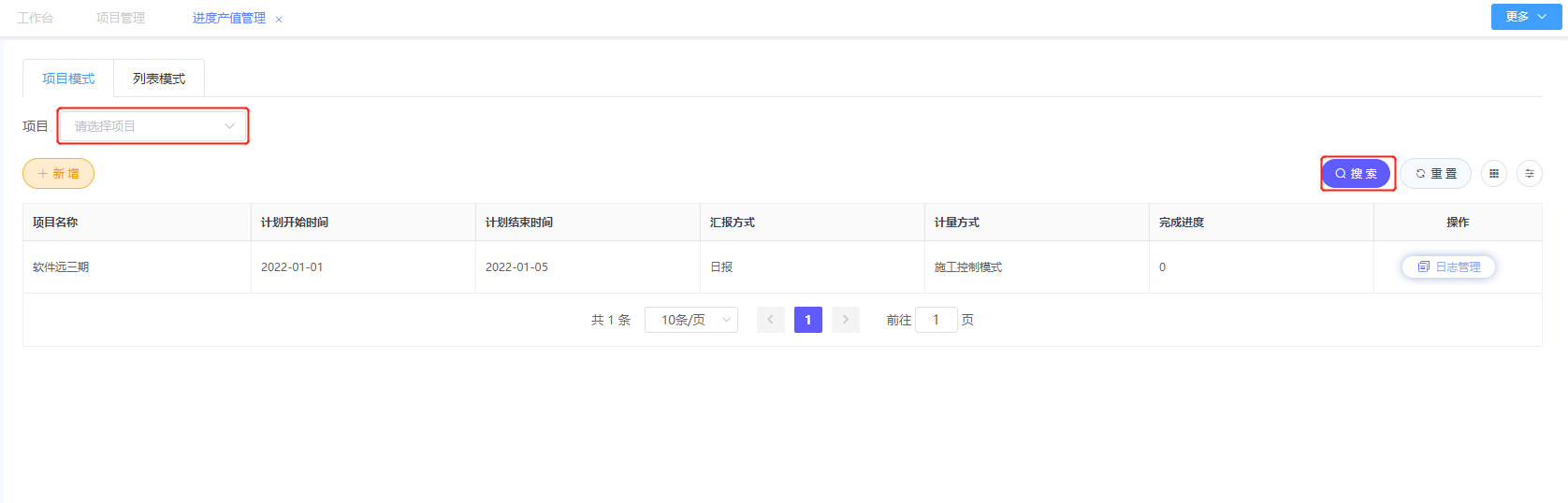Close the 进度产值管理 tab
The image size is (1568, 503).
click(279, 19)
